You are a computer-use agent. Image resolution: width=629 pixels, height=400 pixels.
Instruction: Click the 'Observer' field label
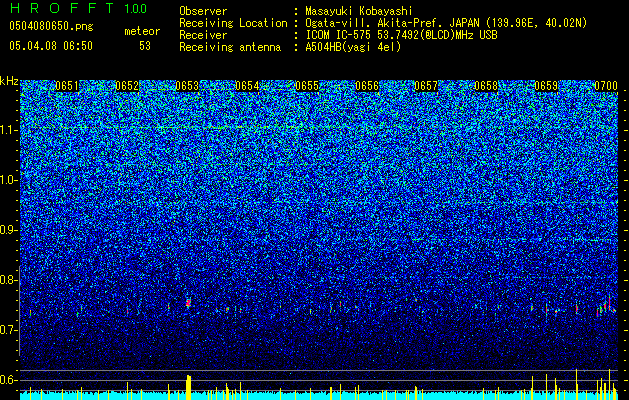point(203,11)
